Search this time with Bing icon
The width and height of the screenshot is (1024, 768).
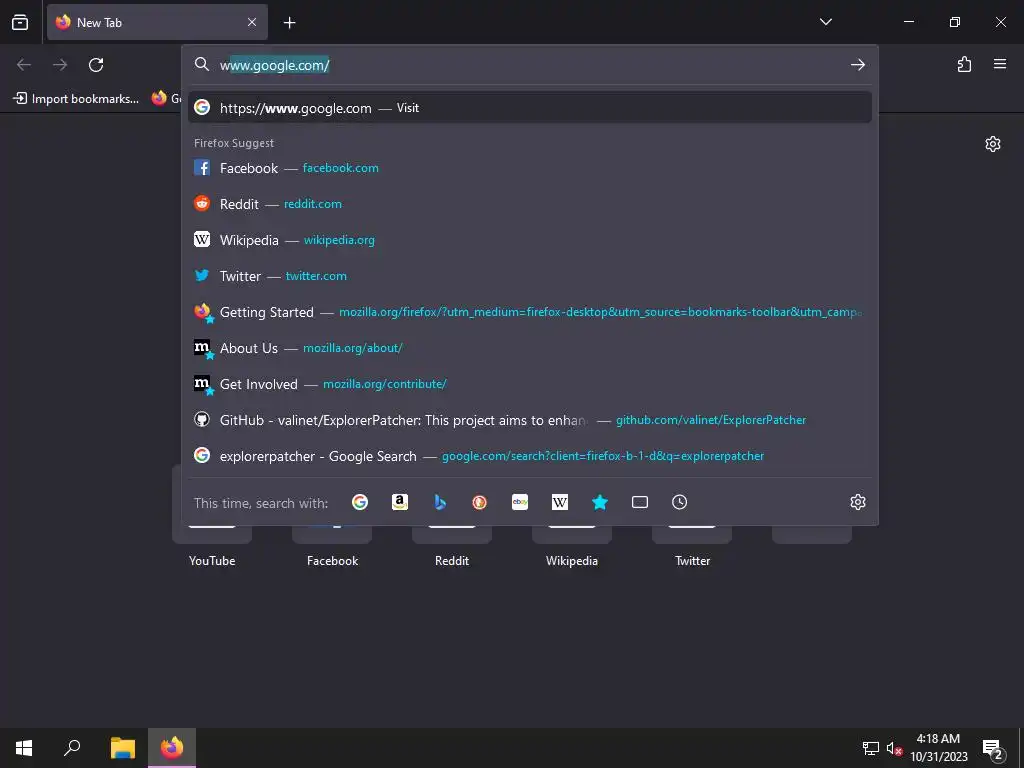click(440, 502)
